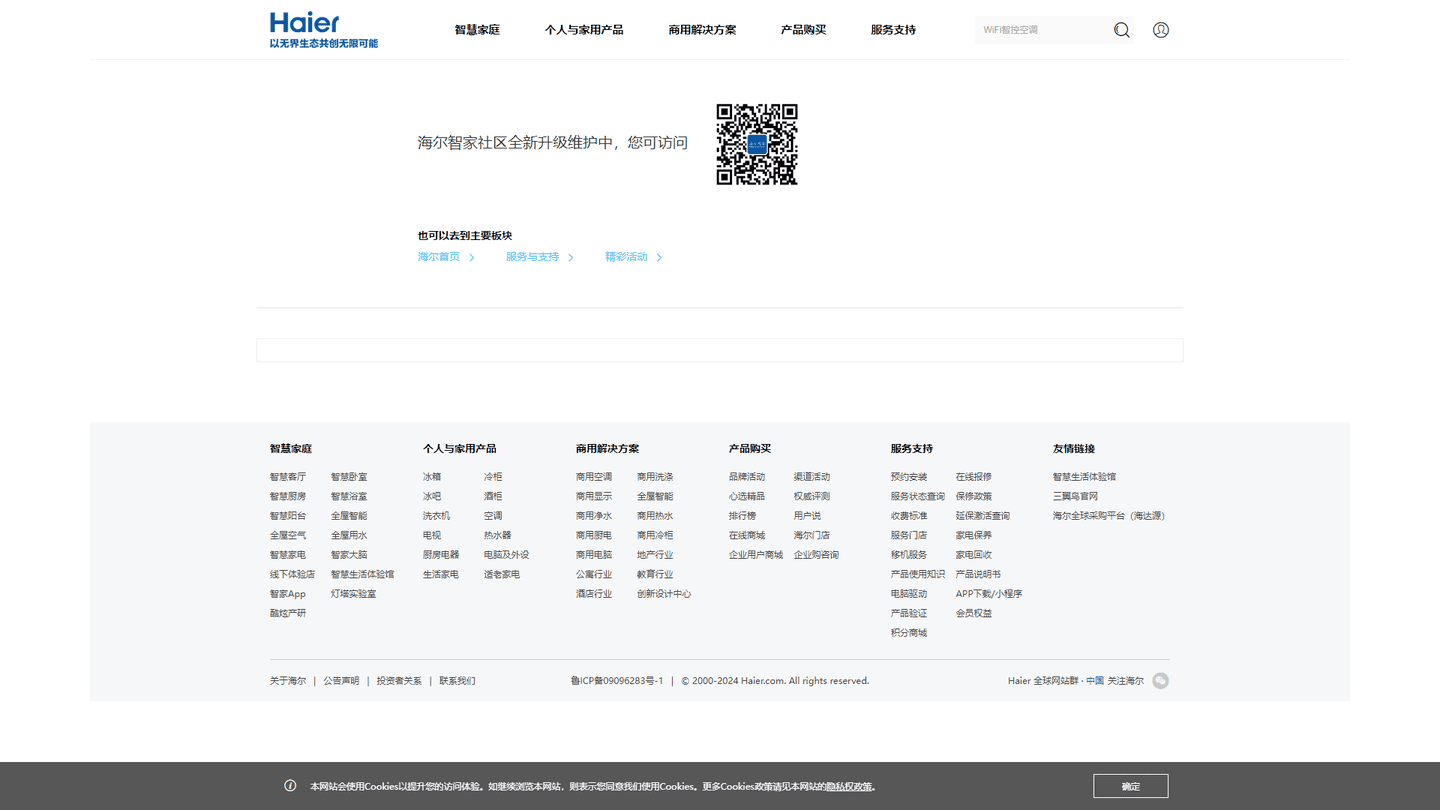
Task: Open 商用洗涤 footer link
Action: pos(655,477)
